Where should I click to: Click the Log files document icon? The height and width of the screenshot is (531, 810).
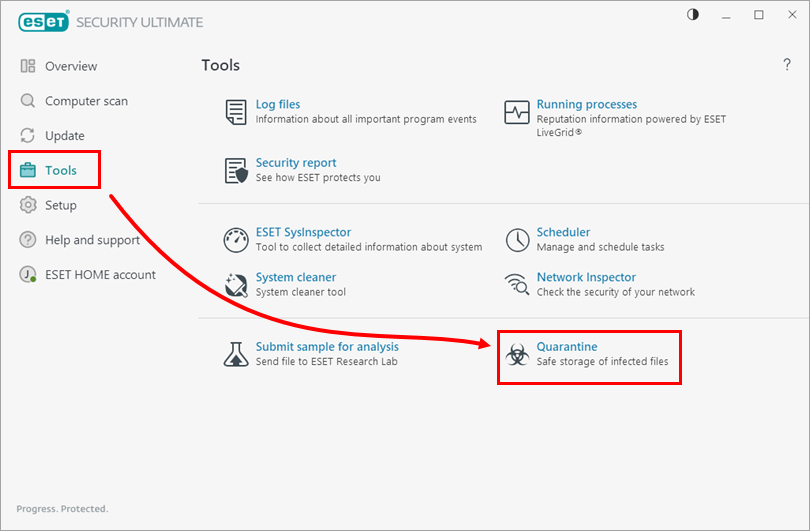(x=236, y=111)
